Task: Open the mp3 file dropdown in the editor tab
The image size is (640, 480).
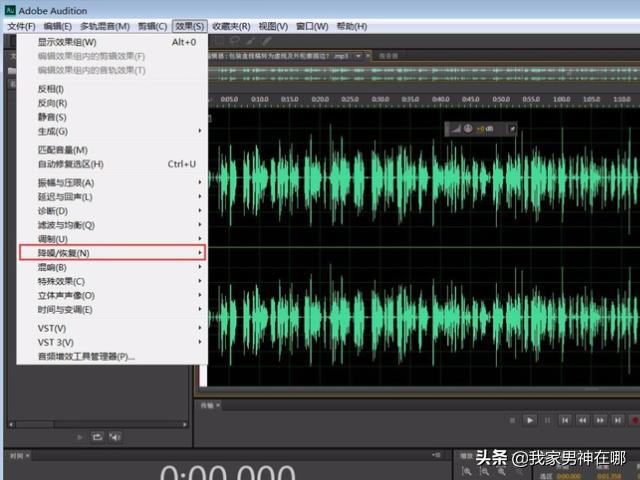Action: pos(358,56)
